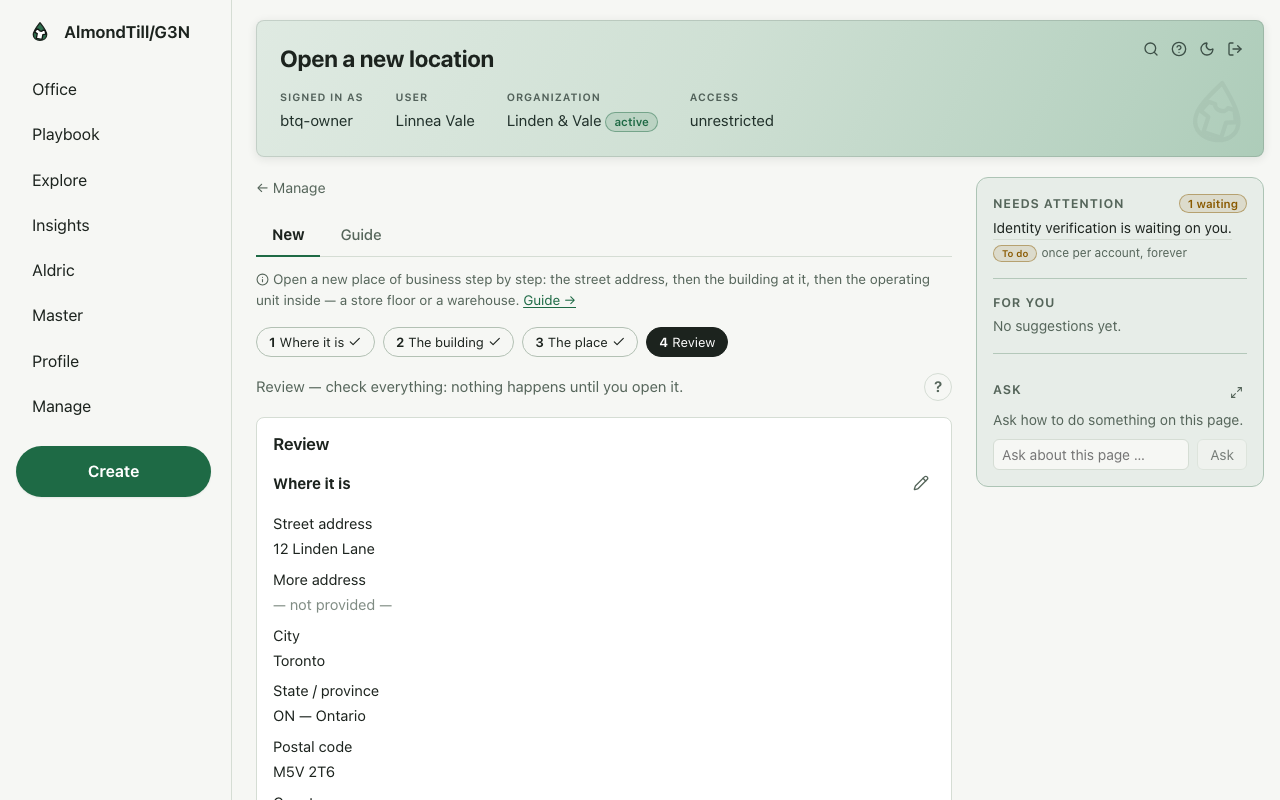1280x800 pixels.
Task: Click the 'Toronto' city value
Action: [x=299, y=661]
